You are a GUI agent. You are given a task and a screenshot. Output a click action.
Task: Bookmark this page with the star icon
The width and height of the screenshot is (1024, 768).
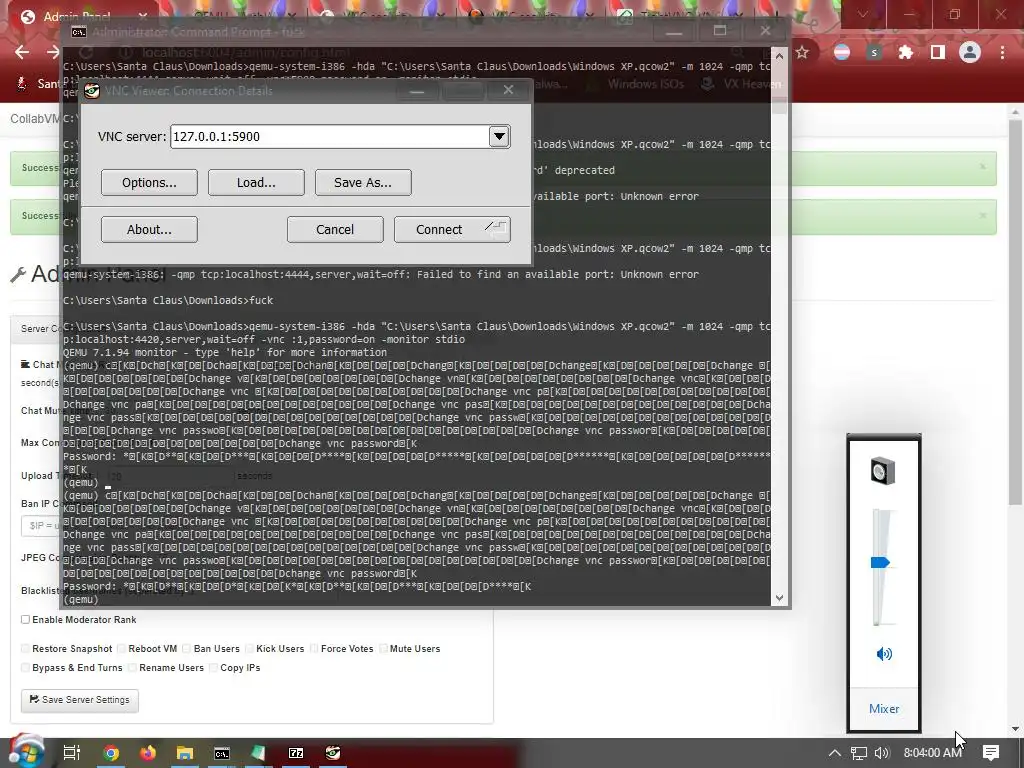[x=802, y=52]
